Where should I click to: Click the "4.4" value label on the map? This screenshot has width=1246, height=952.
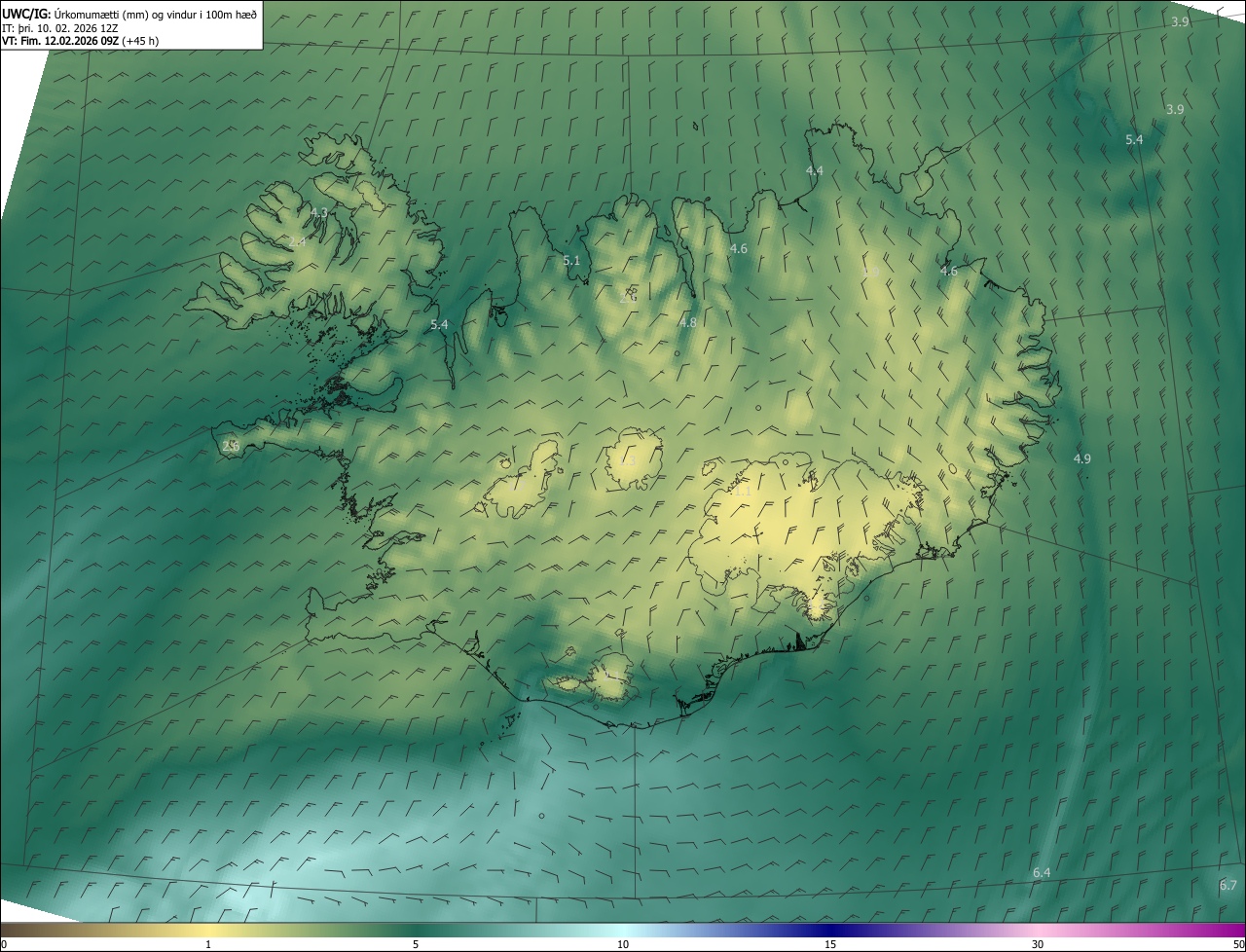point(815,170)
